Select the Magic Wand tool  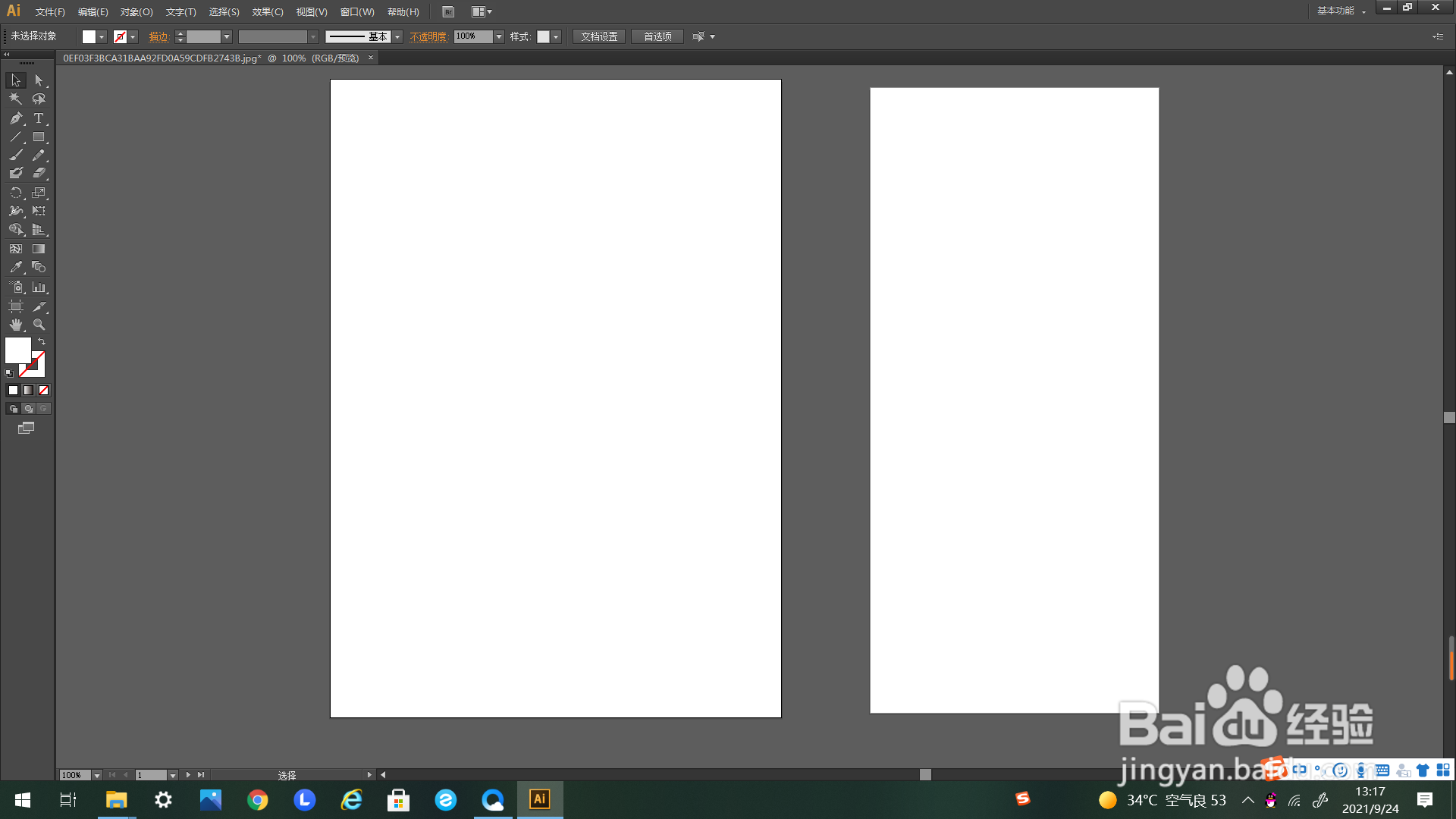(x=16, y=99)
